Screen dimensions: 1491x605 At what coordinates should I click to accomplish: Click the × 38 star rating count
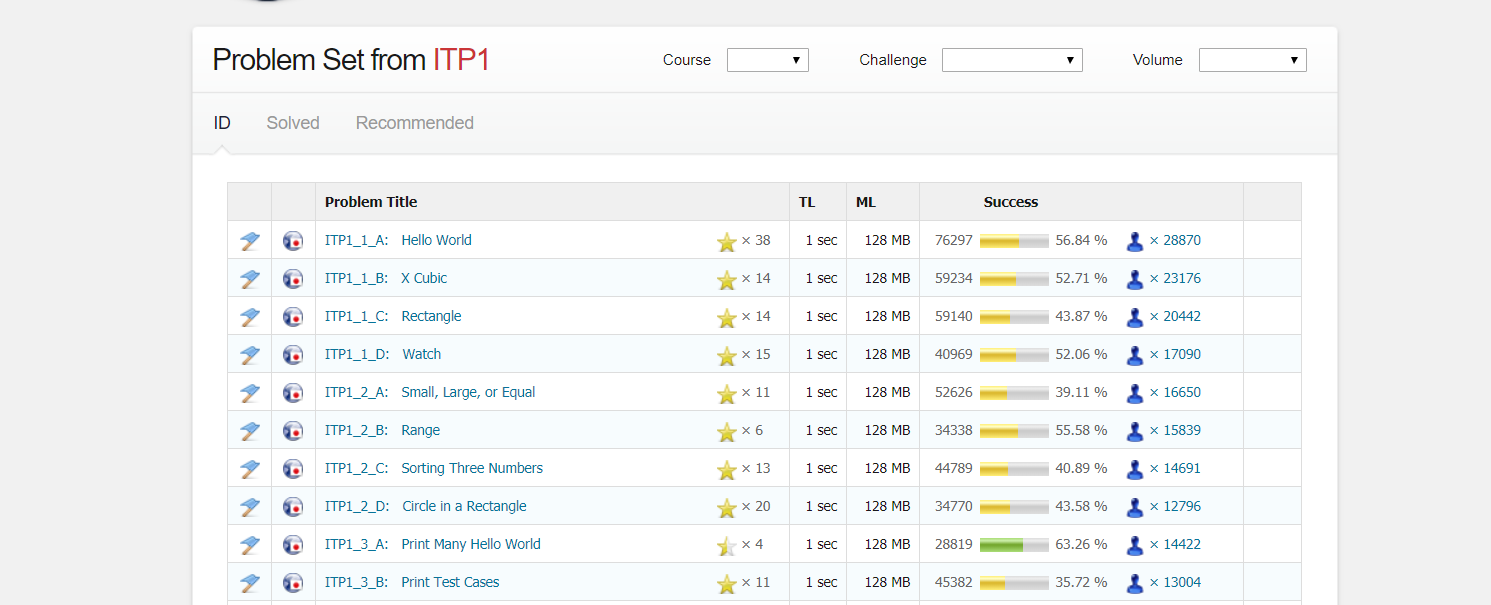click(x=756, y=240)
